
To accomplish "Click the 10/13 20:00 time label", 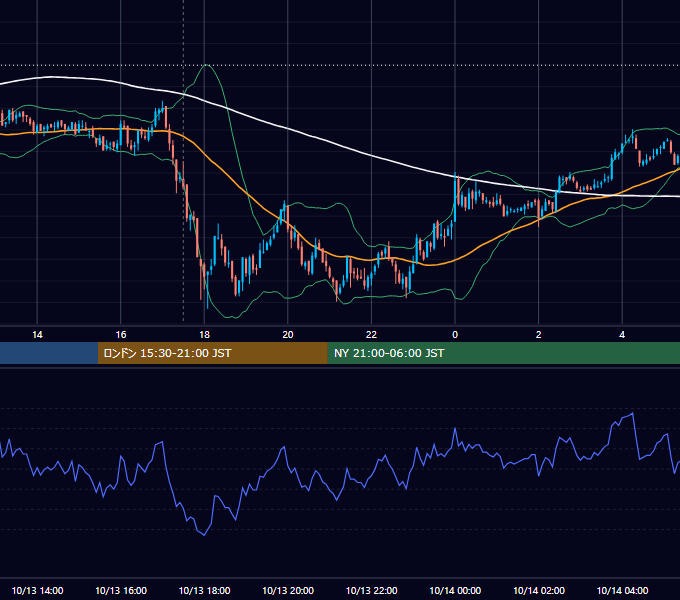I will click(x=288, y=590).
